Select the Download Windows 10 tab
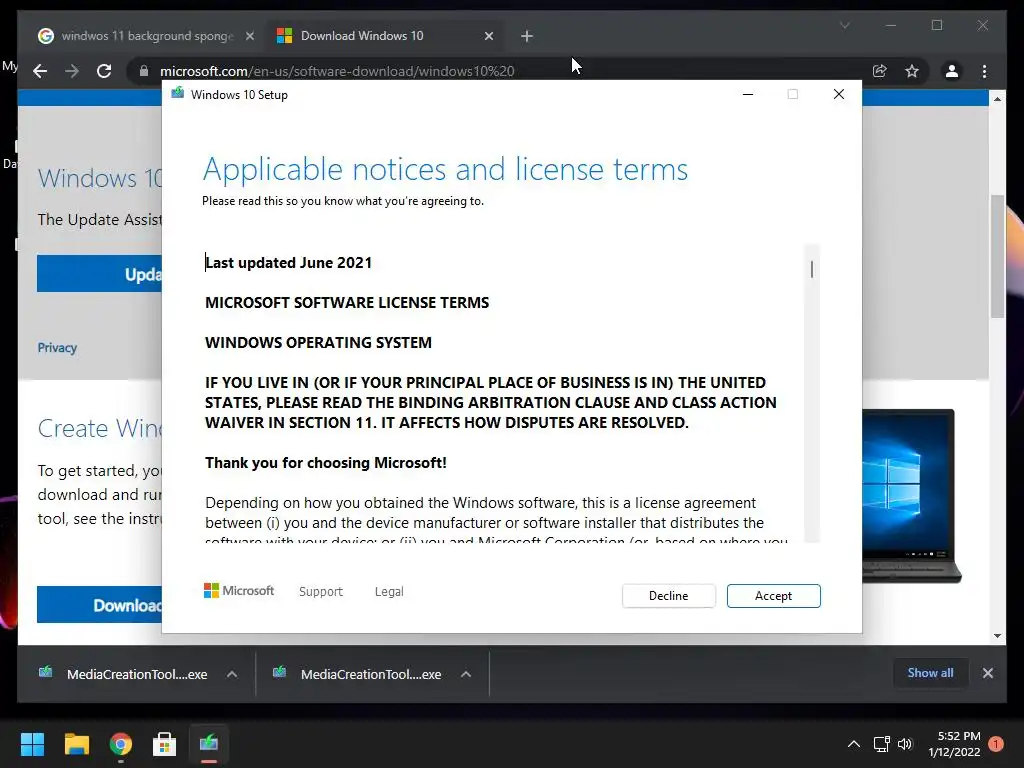 (382, 36)
